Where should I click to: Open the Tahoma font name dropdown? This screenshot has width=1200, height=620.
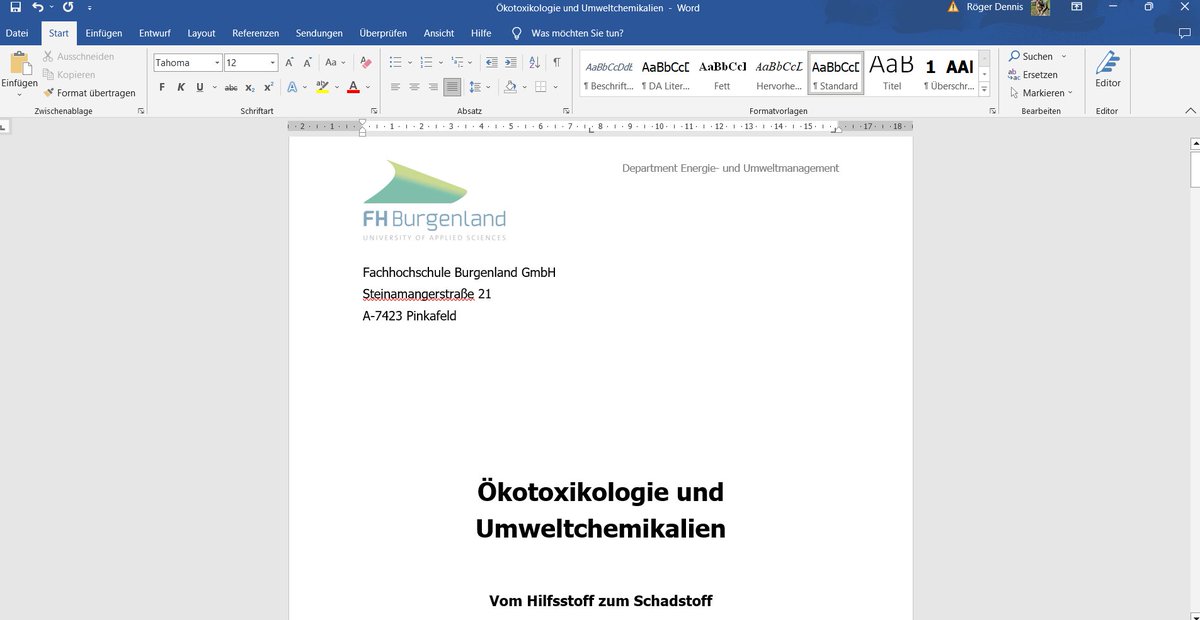coord(217,62)
